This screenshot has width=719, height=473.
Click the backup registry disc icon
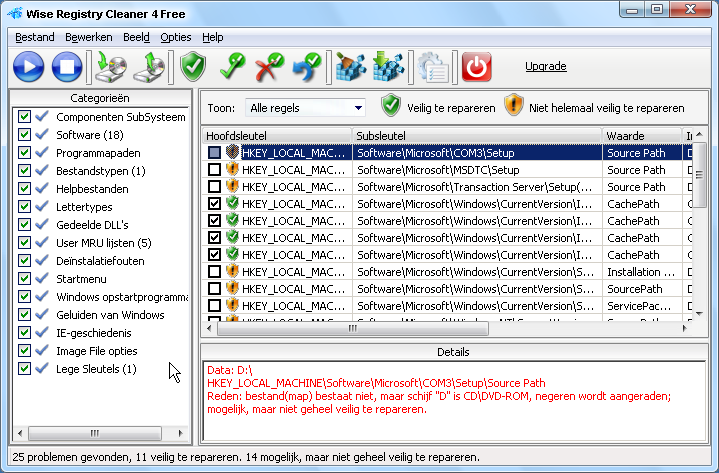pos(111,67)
